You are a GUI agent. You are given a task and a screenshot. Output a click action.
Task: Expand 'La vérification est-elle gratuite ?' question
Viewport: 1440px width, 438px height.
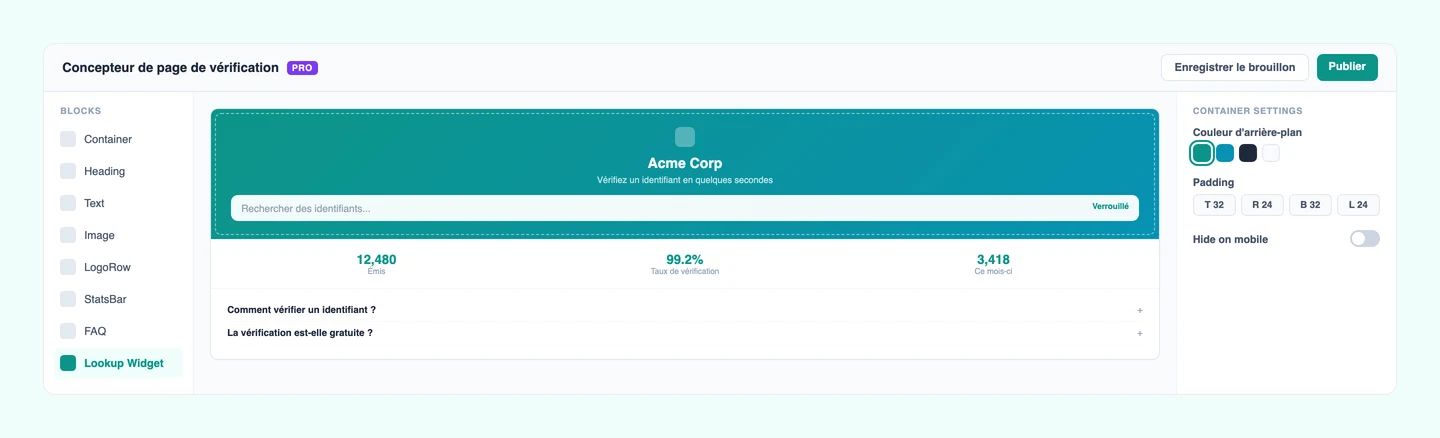pos(685,333)
